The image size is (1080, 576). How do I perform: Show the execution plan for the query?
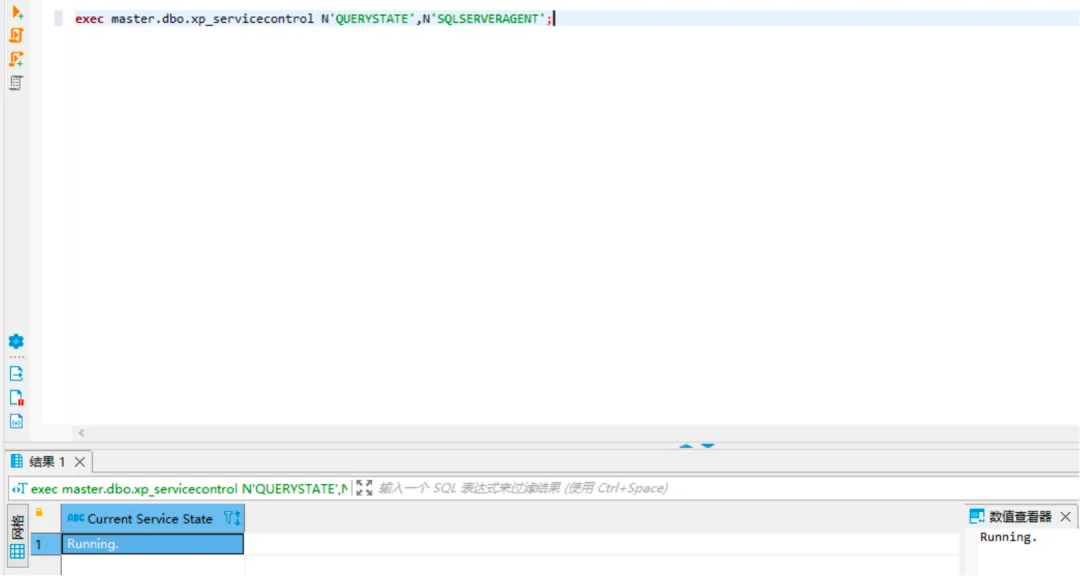coord(17,83)
